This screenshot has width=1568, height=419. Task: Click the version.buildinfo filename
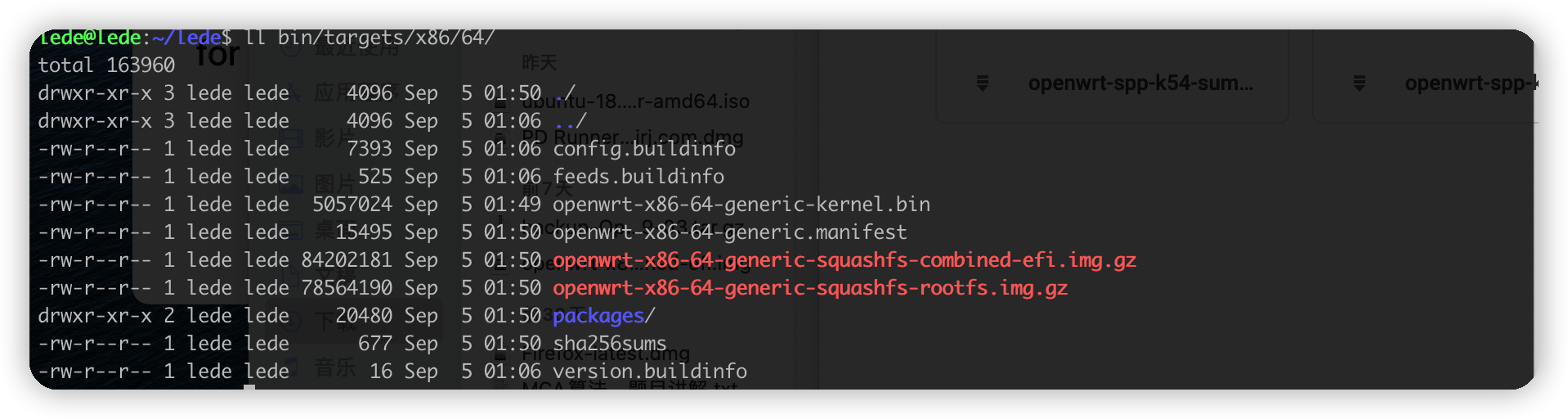click(x=650, y=372)
